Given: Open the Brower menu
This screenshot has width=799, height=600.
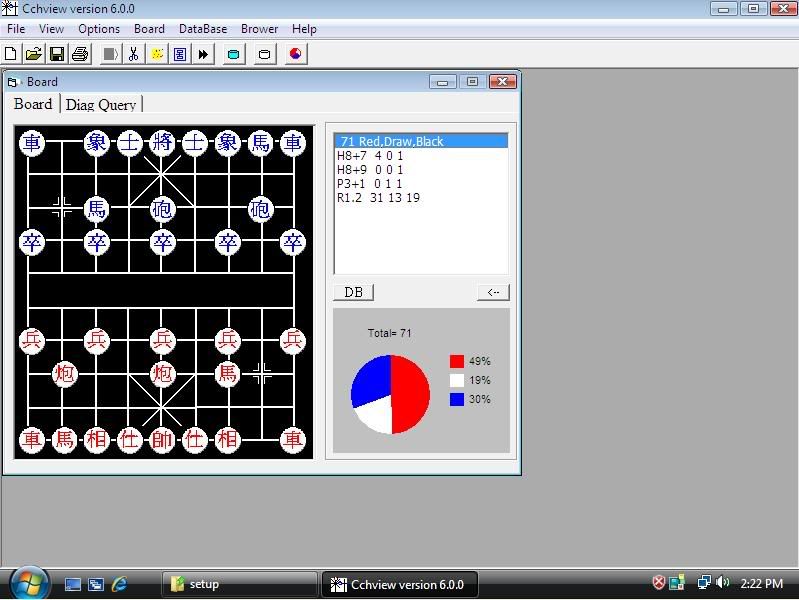Looking at the screenshot, I should [259, 29].
